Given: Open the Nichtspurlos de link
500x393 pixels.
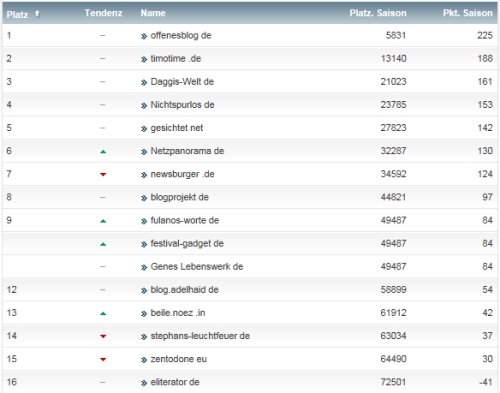Looking at the screenshot, I should point(182,105).
